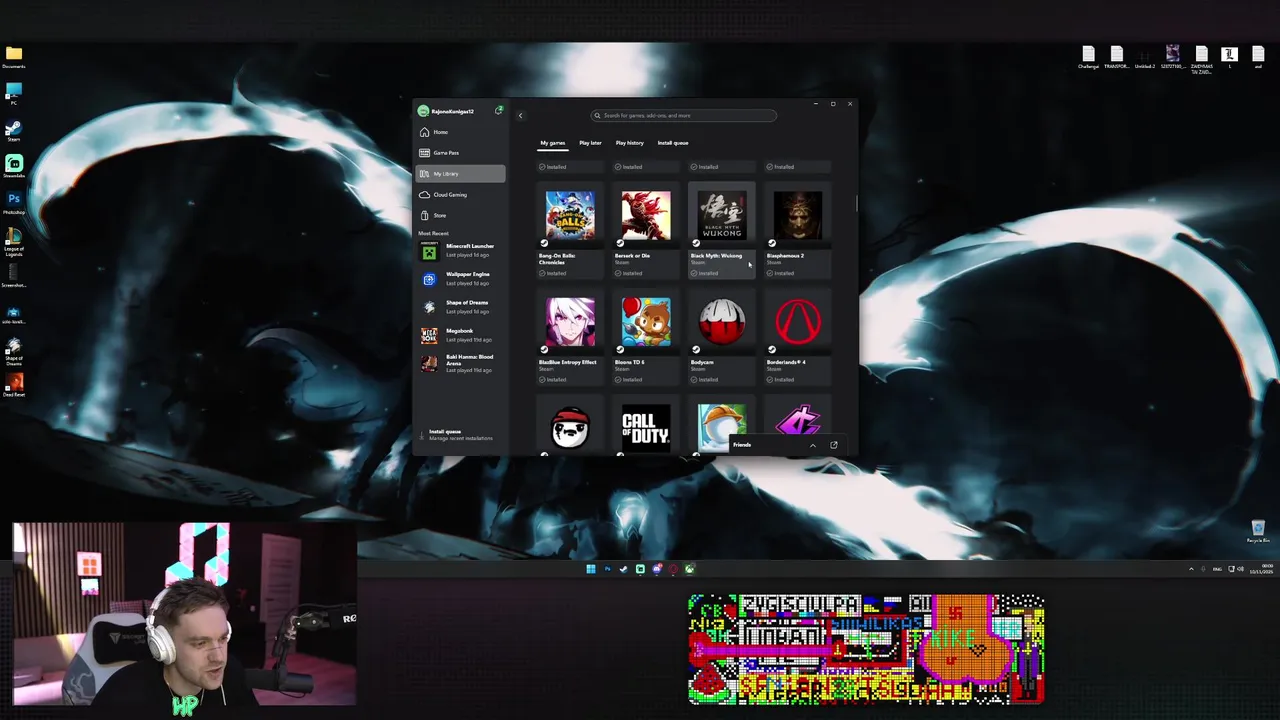Select My Library in the sidebar
Image resolution: width=1280 pixels, height=720 pixels.
point(460,174)
